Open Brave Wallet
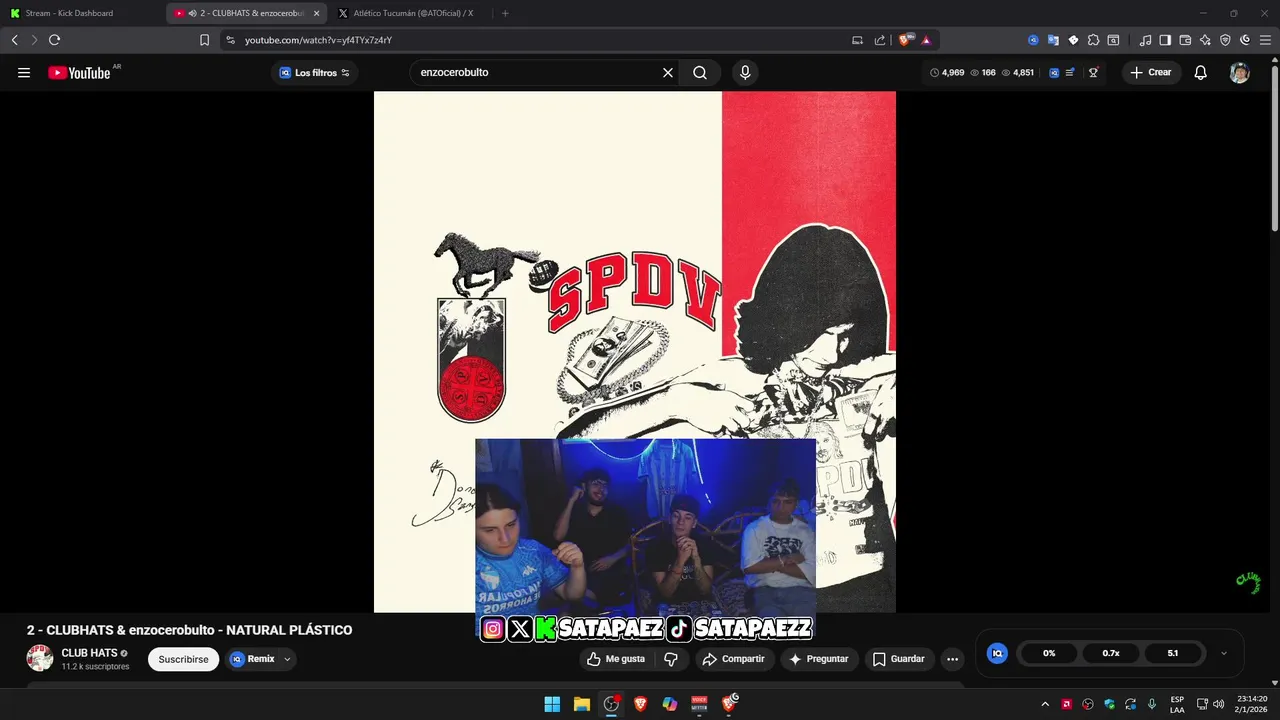1280x720 pixels. click(x=1185, y=40)
